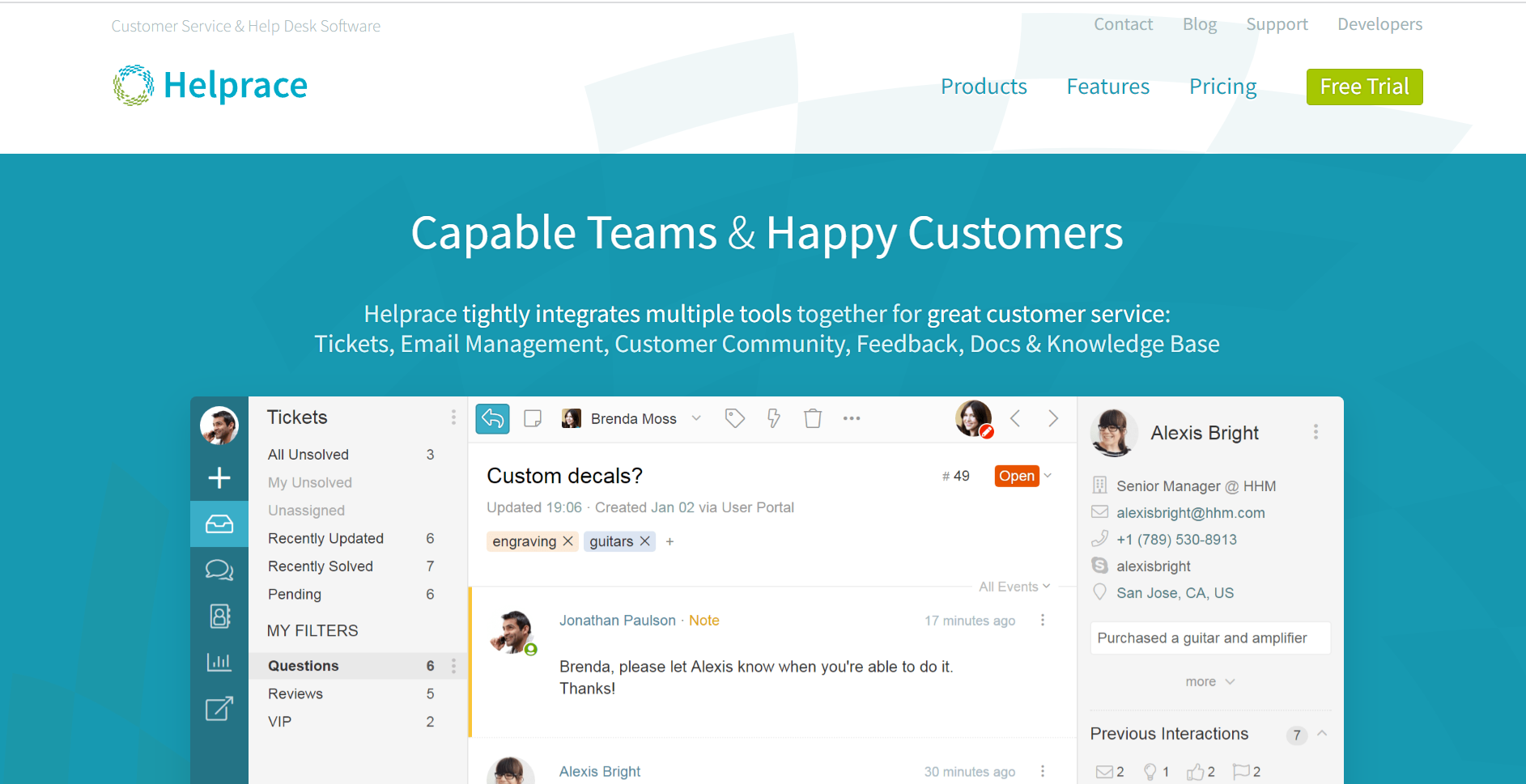Click the requester avatar in ticket toolbar
Viewport: 1526px width, 784px height.
[x=974, y=418]
